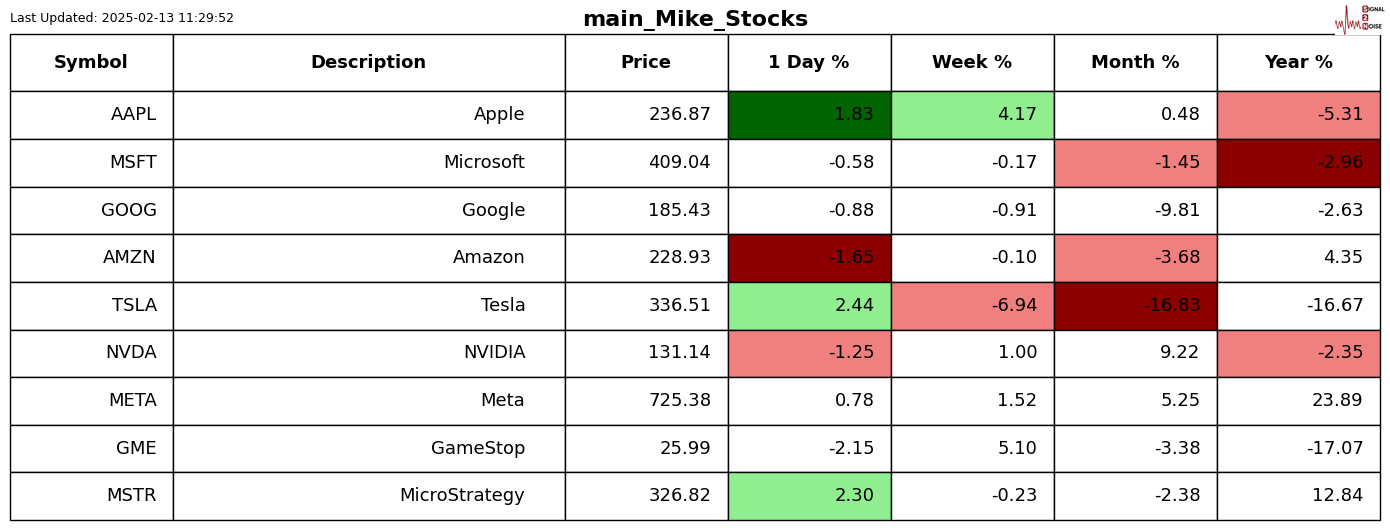Click the light green MSTR 1 Day % cell

pos(809,496)
